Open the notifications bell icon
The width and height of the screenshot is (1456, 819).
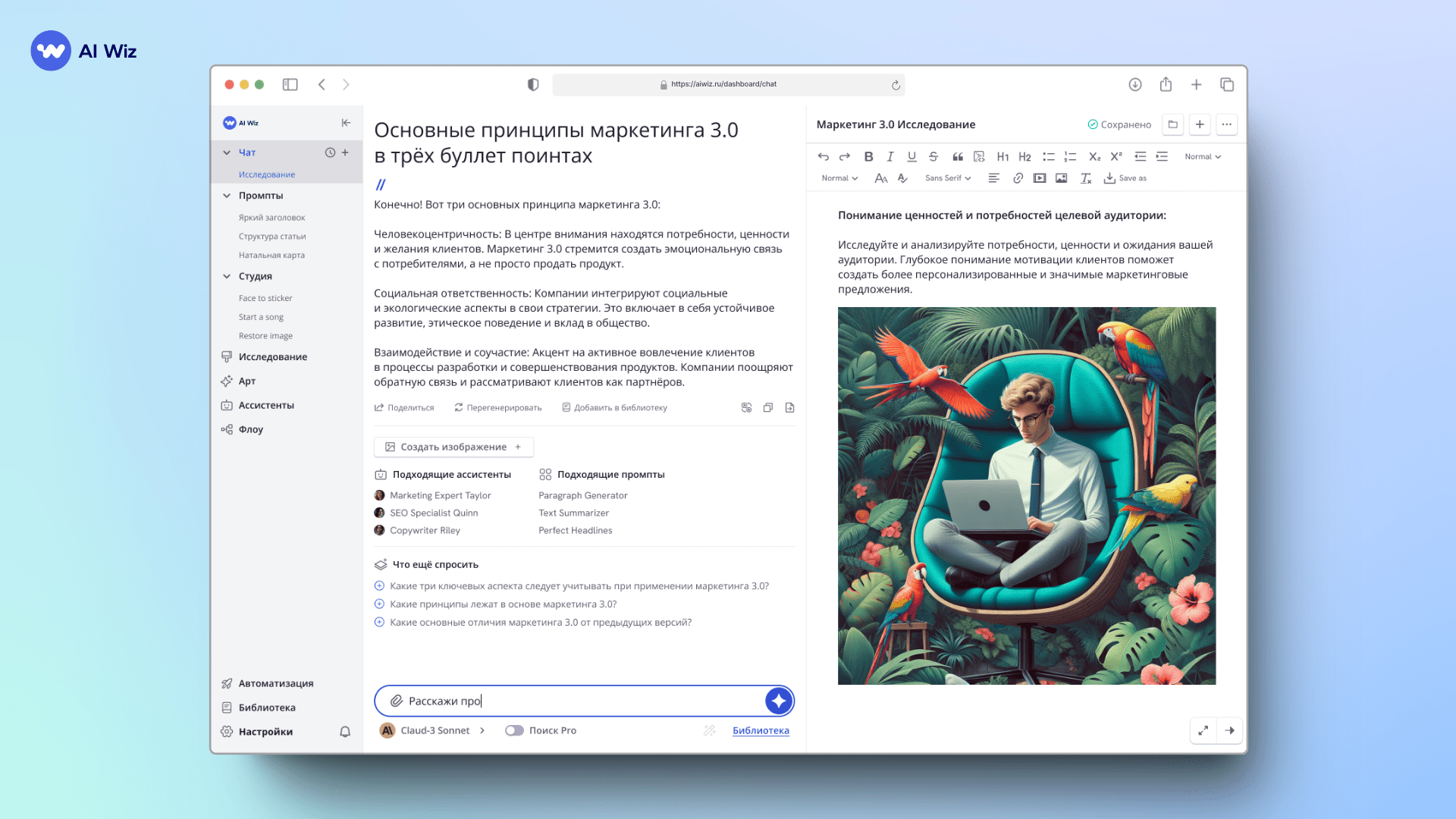pyautogui.click(x=345, y=732)
